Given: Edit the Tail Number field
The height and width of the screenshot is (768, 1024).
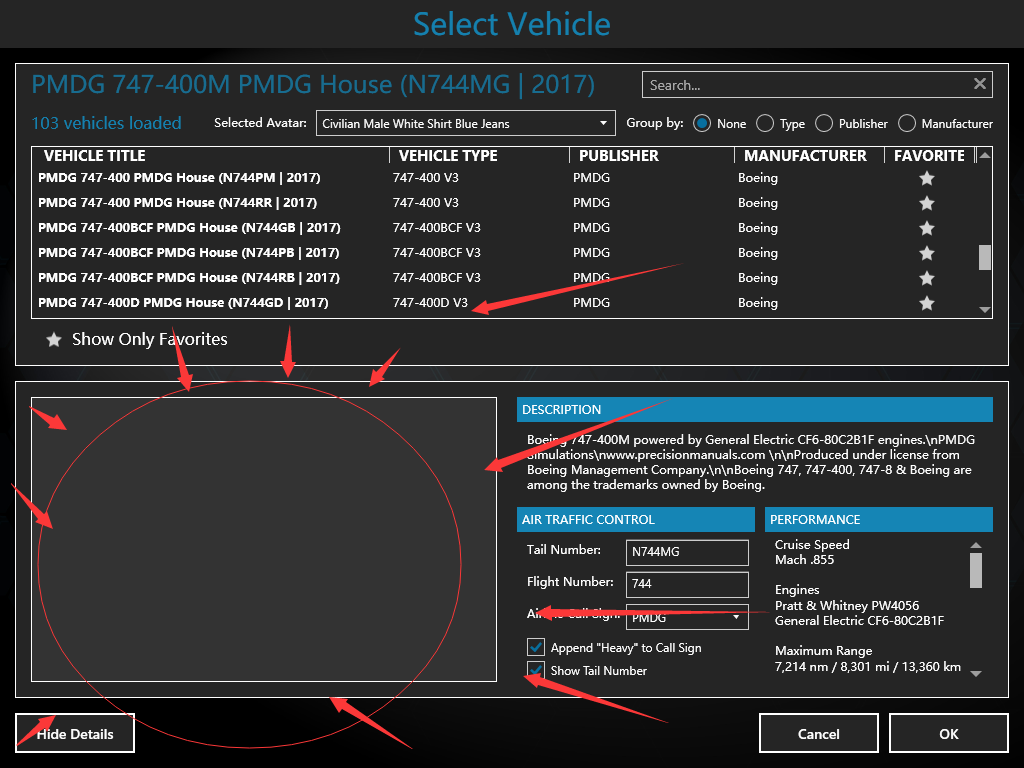Looking at the screenshot, I should tap(687, 552).
